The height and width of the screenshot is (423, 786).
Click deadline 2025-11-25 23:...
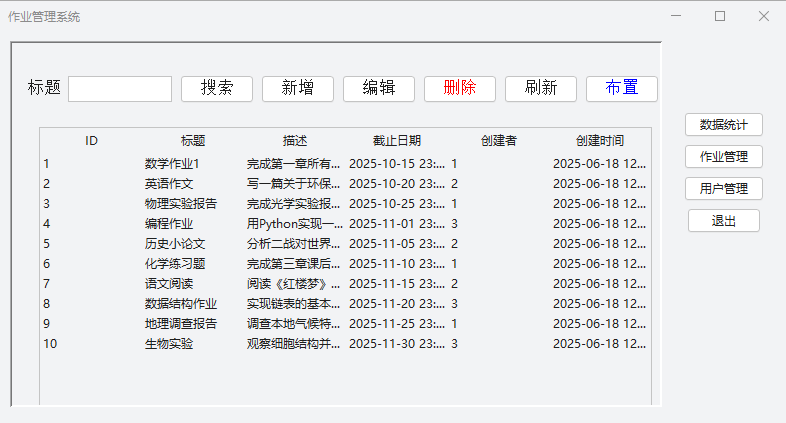[x=397, y=324]
